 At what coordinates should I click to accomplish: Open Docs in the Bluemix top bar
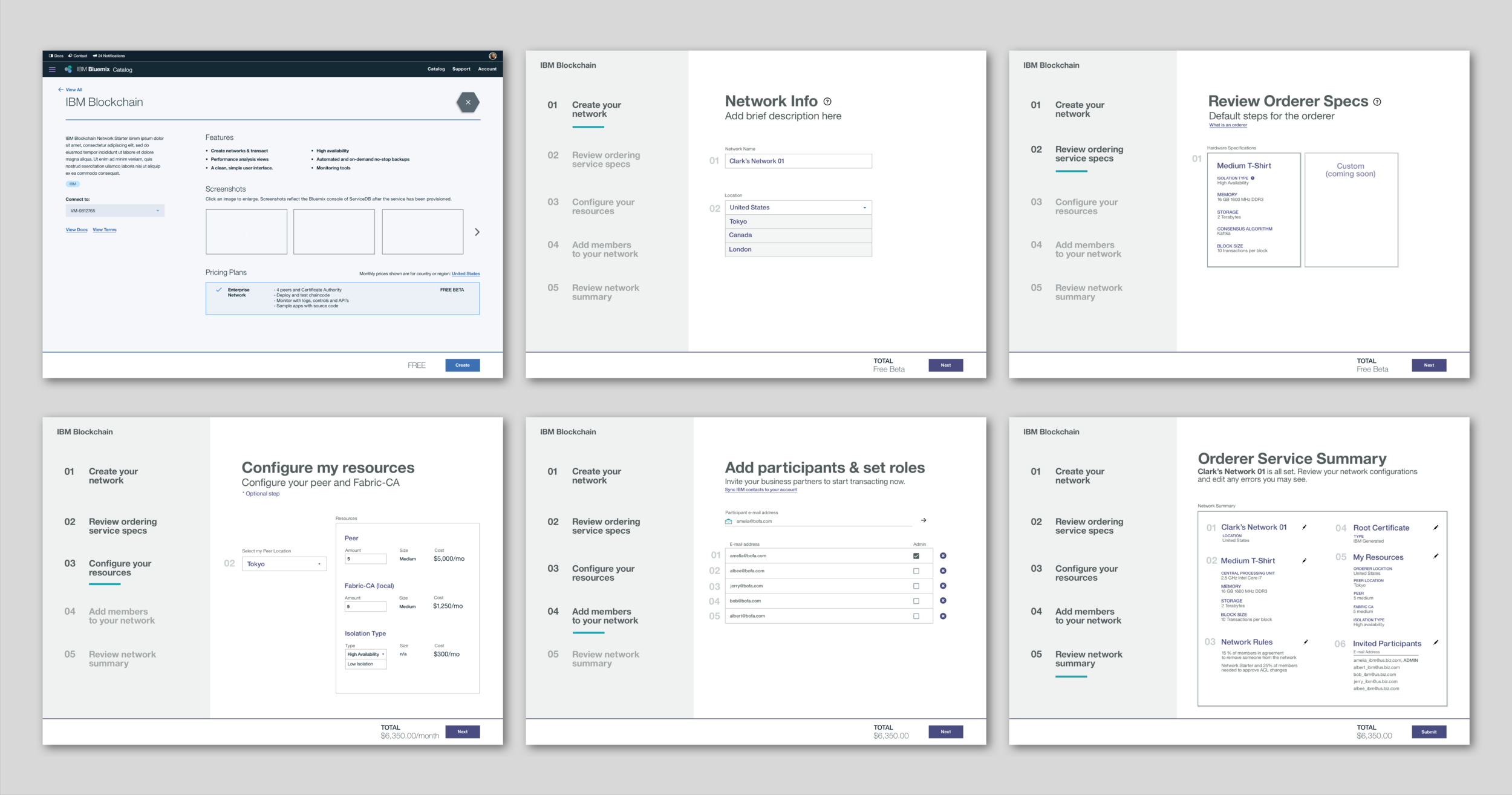pos(56,56)
